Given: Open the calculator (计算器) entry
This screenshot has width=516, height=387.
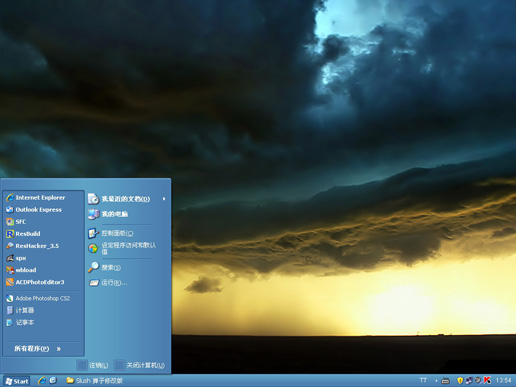Looking at the screenshot, I should (20, 310).
